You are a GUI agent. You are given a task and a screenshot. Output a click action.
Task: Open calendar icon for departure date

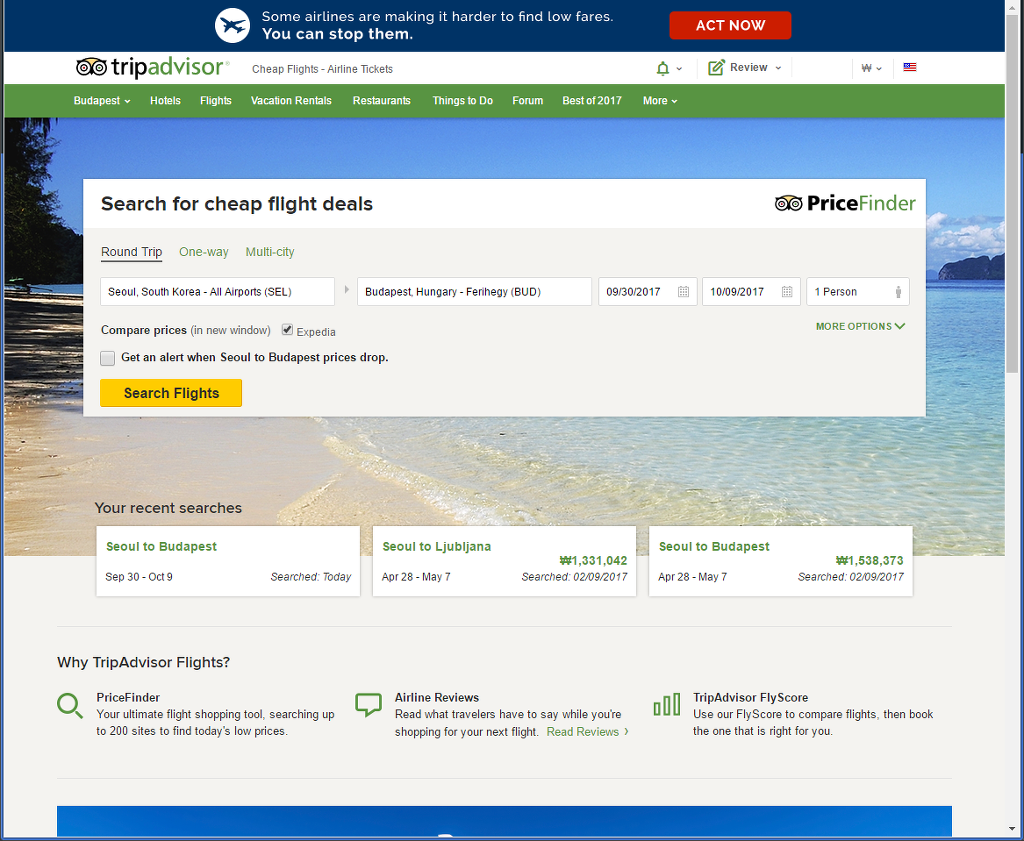tap(683, 292)
